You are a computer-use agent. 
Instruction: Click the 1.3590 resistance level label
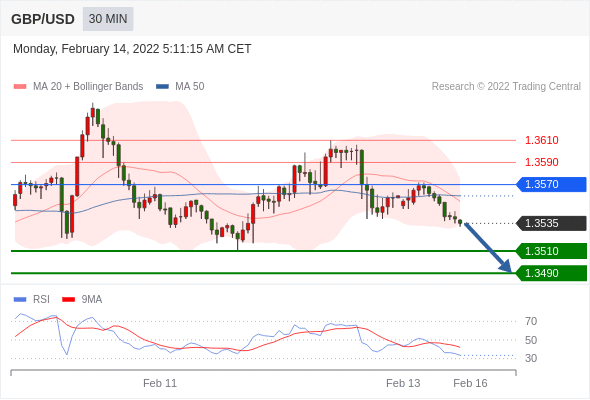tap(541, 162)
